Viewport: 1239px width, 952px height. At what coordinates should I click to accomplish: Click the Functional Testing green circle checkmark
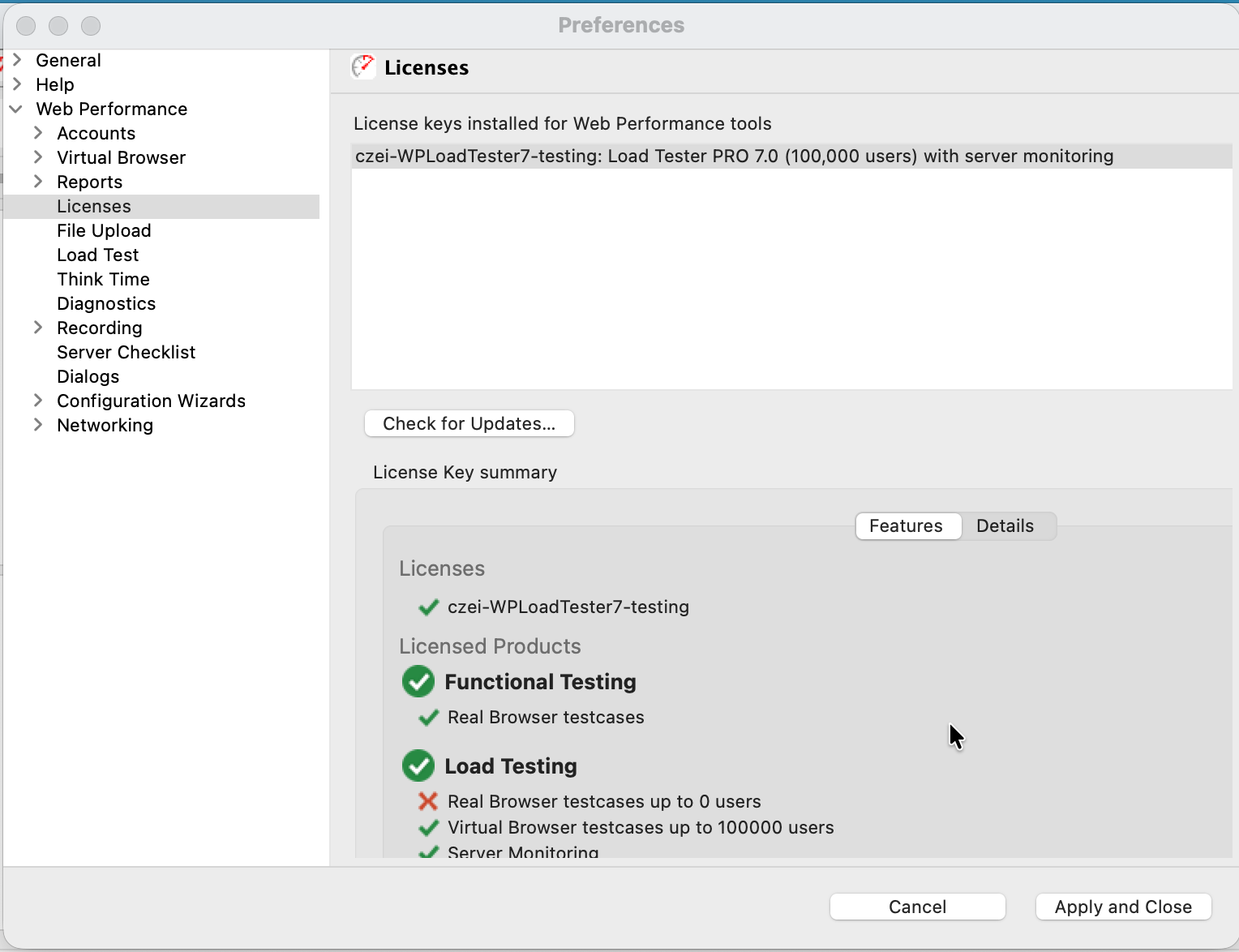tap(418, 681)
